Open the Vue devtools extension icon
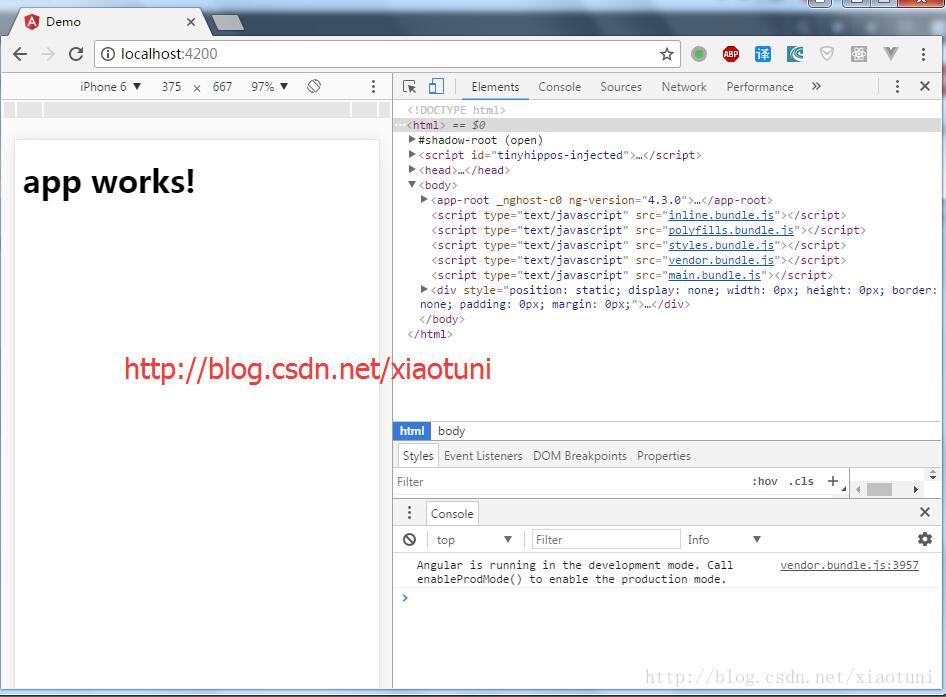946x697 pixels. 890,54
